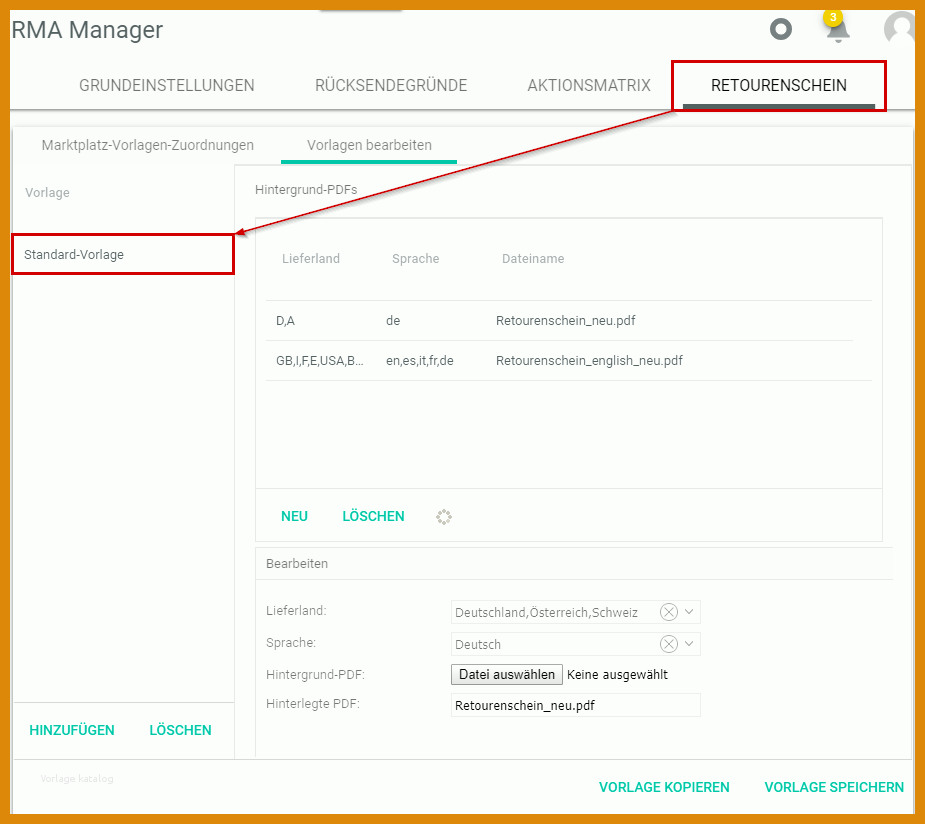Select the Vorlagen bearbeiten subtab
This screenshot has width=925, height=824.
click(369, 145)
